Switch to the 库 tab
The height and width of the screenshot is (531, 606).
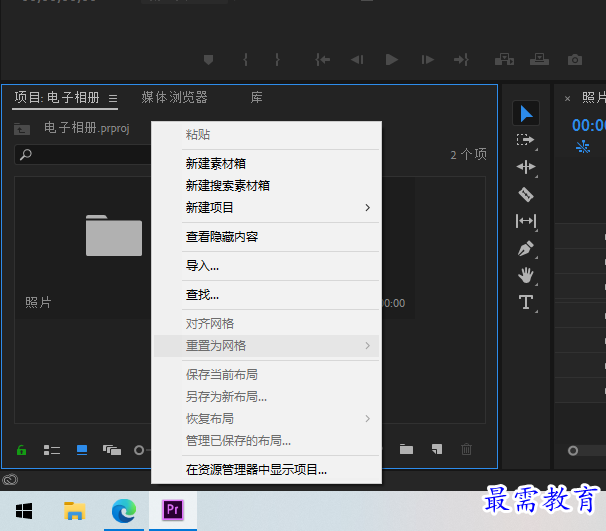pos(257,97)
